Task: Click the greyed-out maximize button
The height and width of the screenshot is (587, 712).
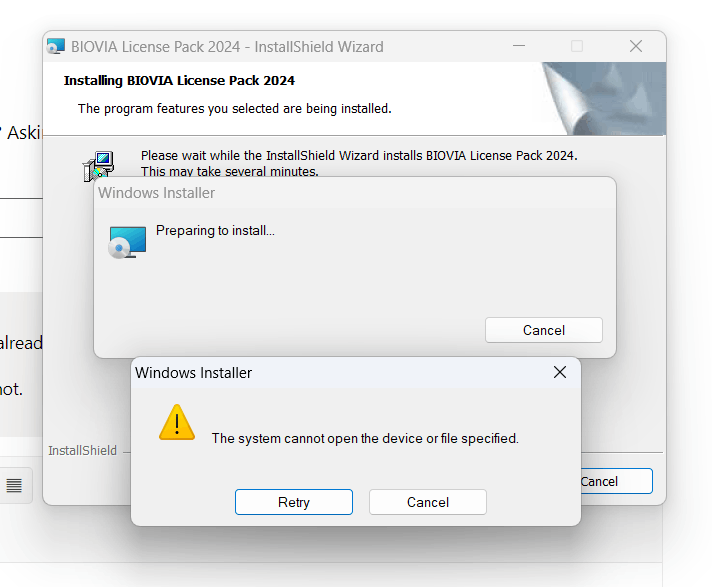Action: [577, 46]
